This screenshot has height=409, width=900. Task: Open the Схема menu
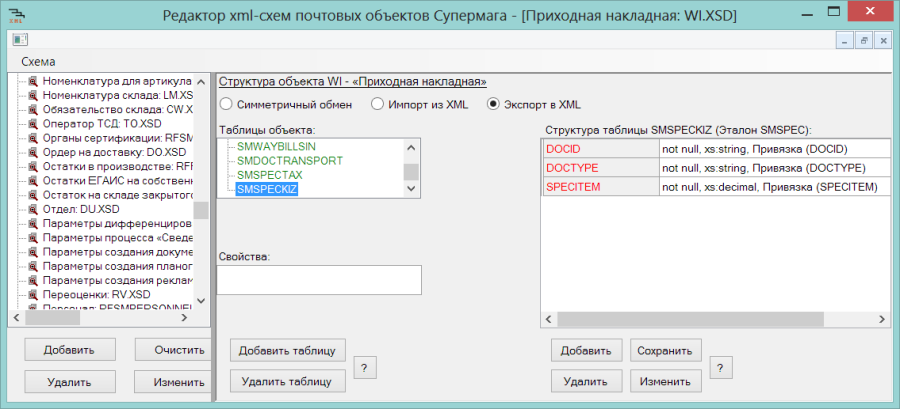tap(38, 62)
